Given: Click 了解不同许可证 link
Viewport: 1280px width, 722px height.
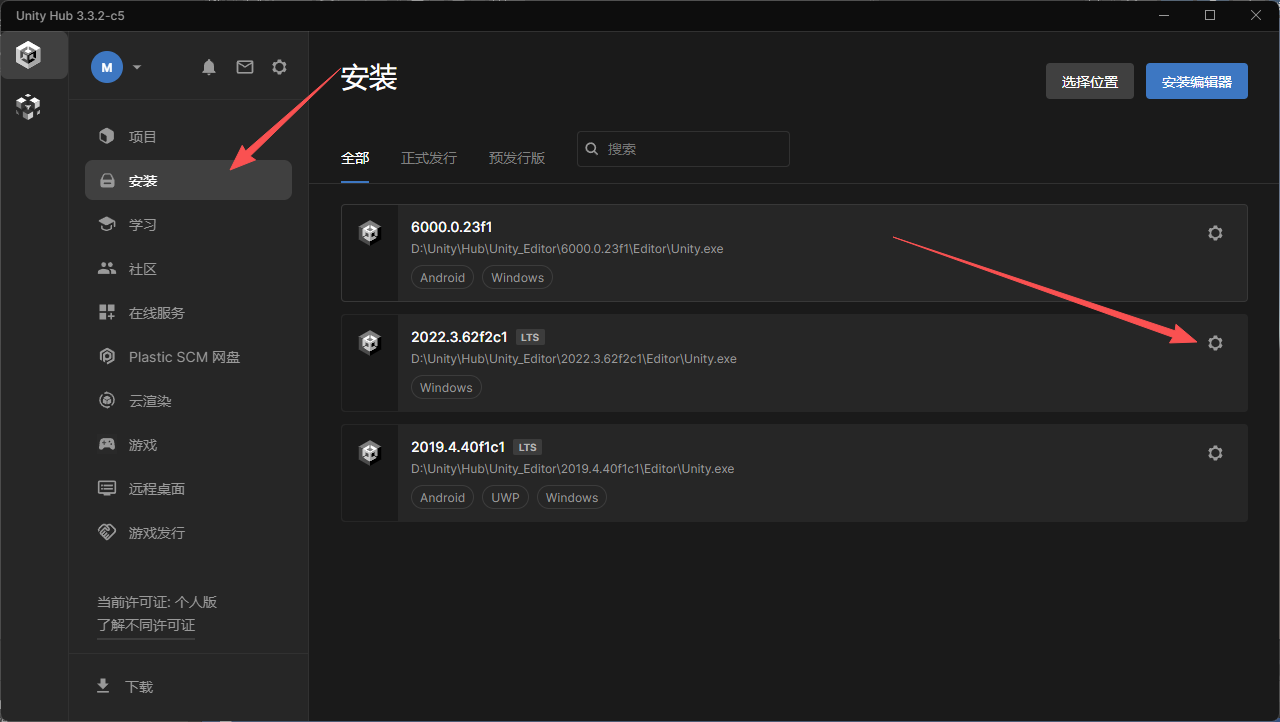Looking at the screenshot, I should point(146,625).
